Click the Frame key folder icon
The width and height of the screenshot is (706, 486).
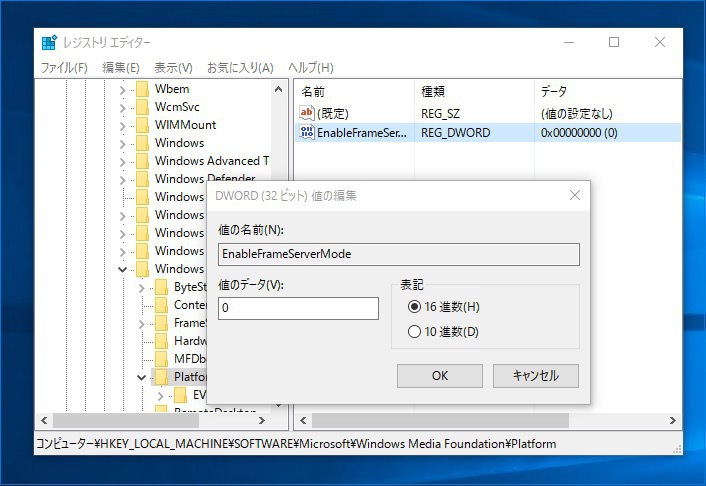coord(162,323)
